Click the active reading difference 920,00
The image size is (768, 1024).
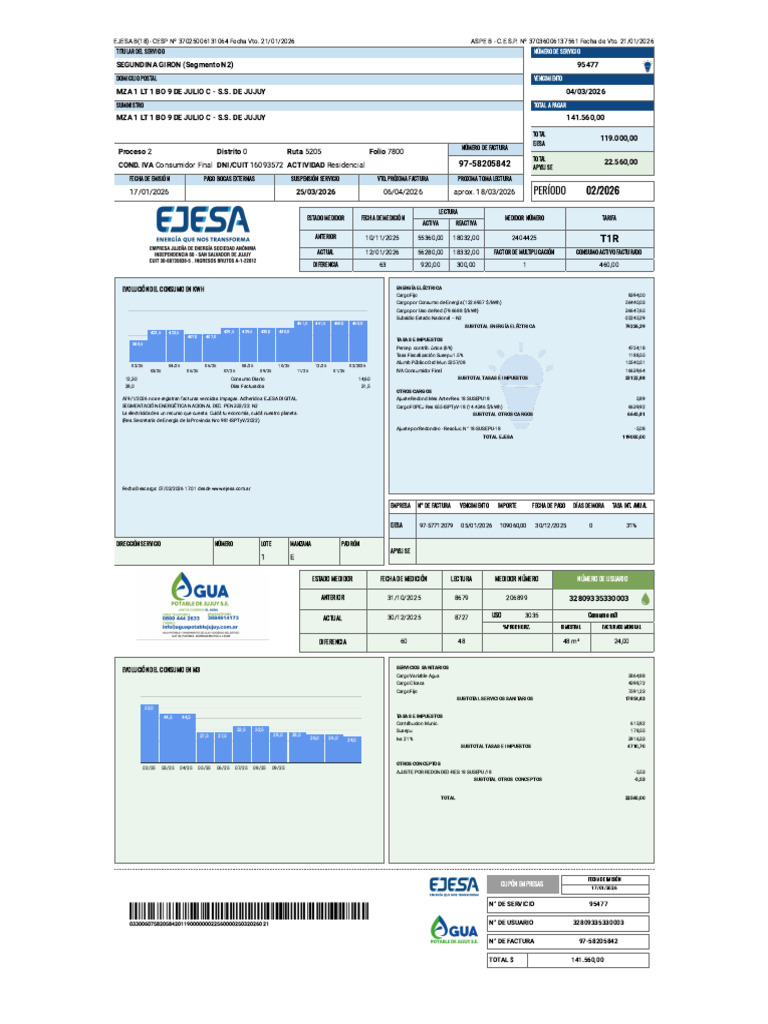click(430, 265)
